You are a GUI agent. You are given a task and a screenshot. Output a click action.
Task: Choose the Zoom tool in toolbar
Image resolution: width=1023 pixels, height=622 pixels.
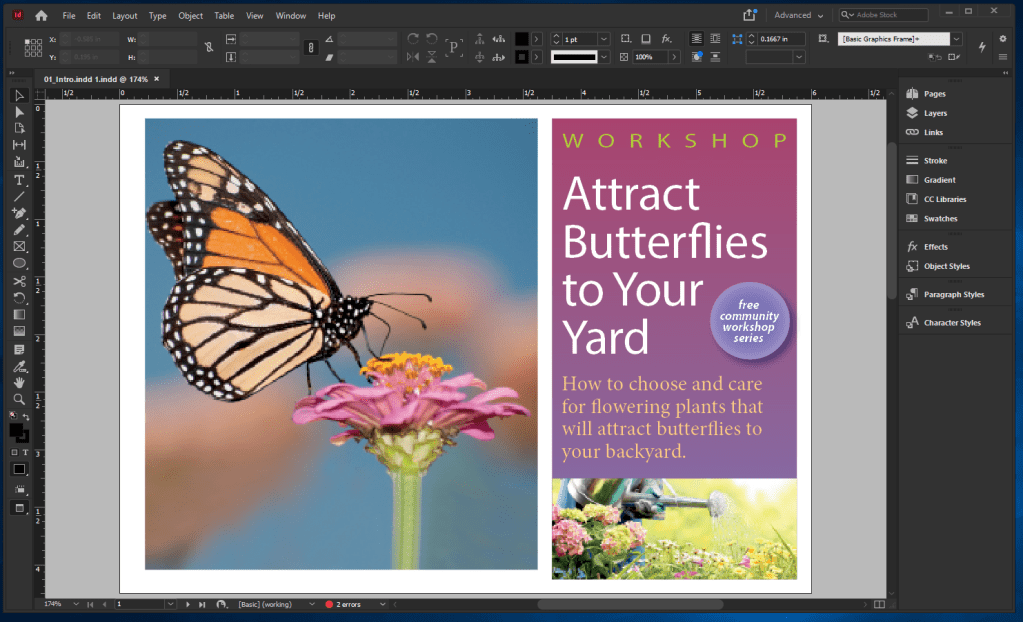pos(19,399)
